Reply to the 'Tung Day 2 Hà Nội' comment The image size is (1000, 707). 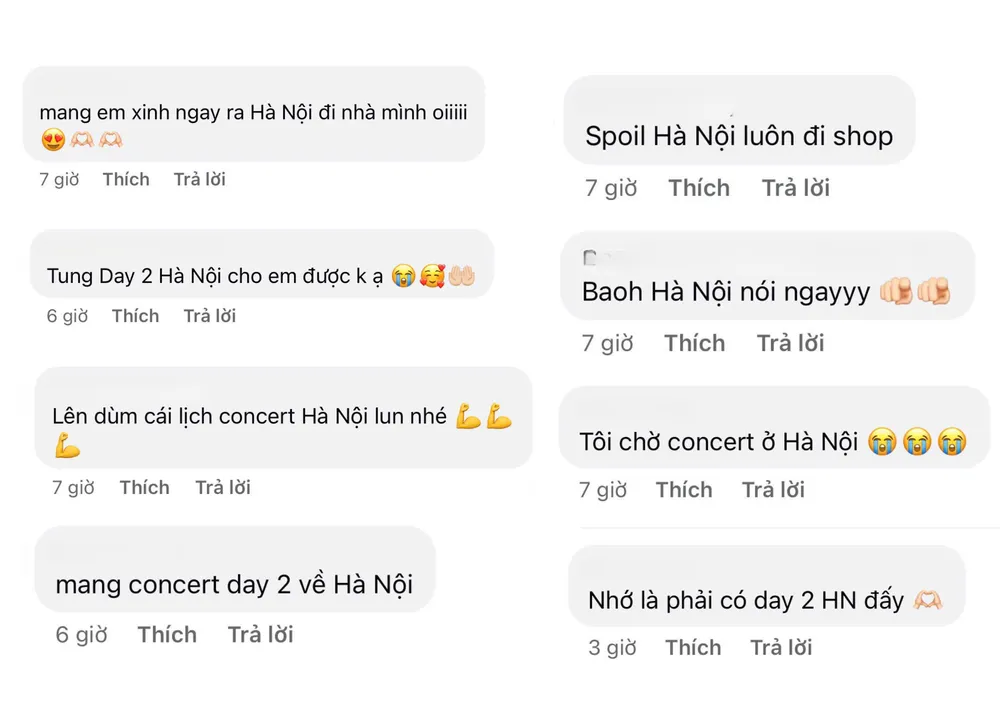[x=209, y=316]
